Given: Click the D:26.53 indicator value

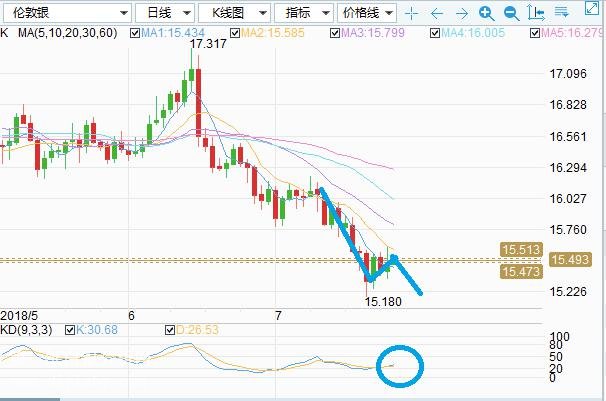Looking at the screenshot, I should [x=197, y=330].
